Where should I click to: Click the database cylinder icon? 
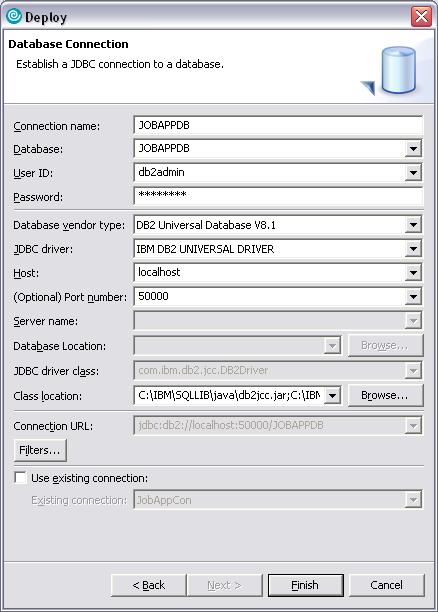tap(397, 70)
